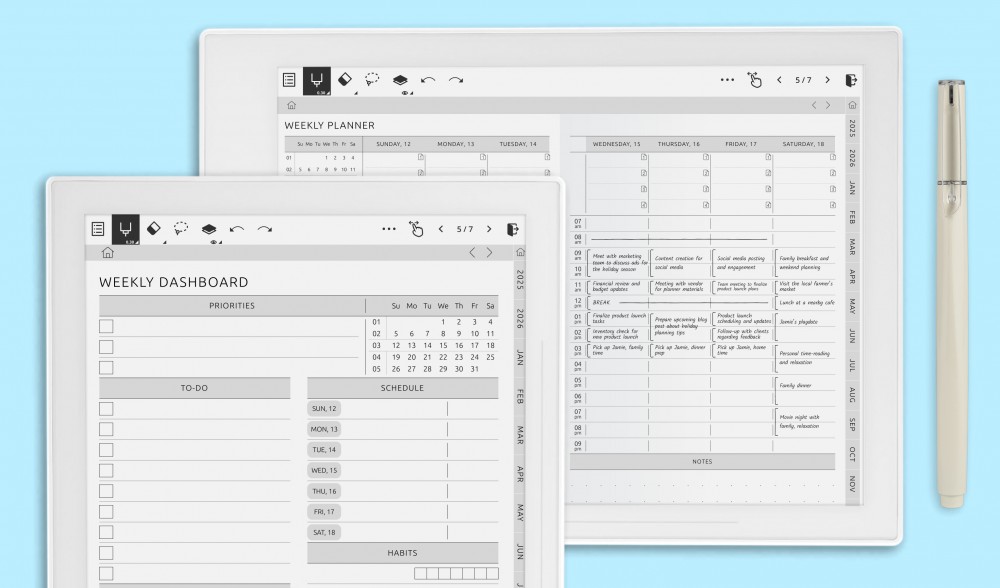The image size is (1000, 588).
Task: Go to the next page with the right arrow
Action: pyautogui.click(x=489, y=228)
